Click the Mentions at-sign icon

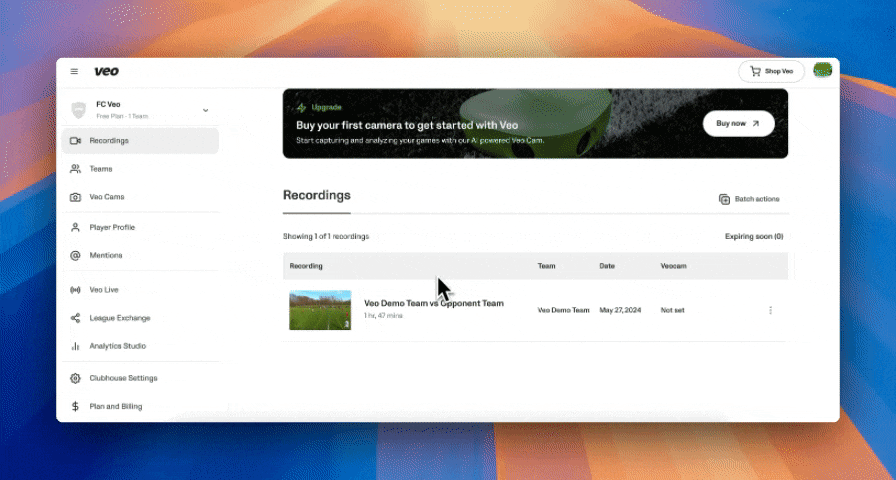[x=75, y=255]
